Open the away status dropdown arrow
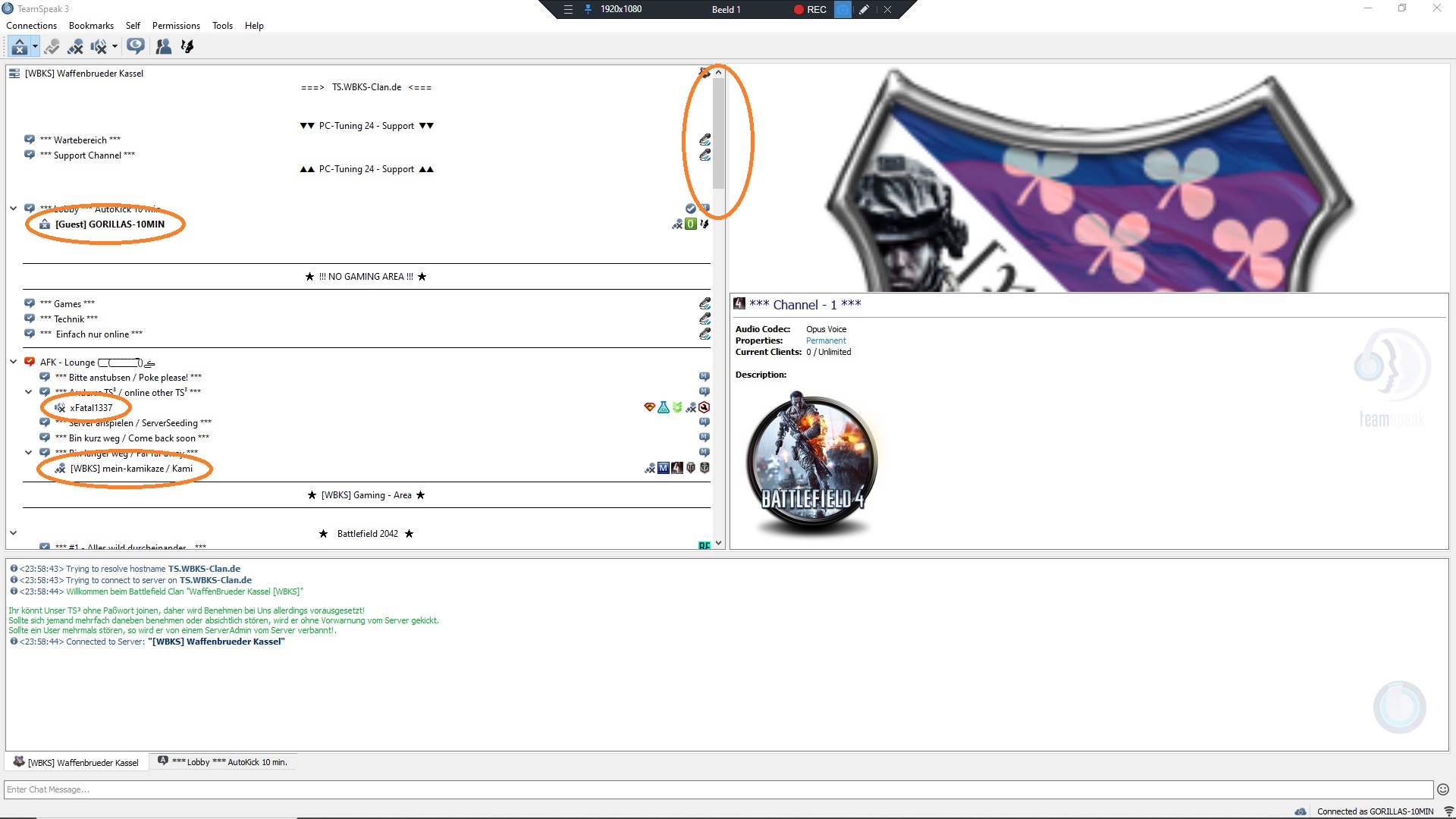1456x819 pixels. click(x=34, y=47)
